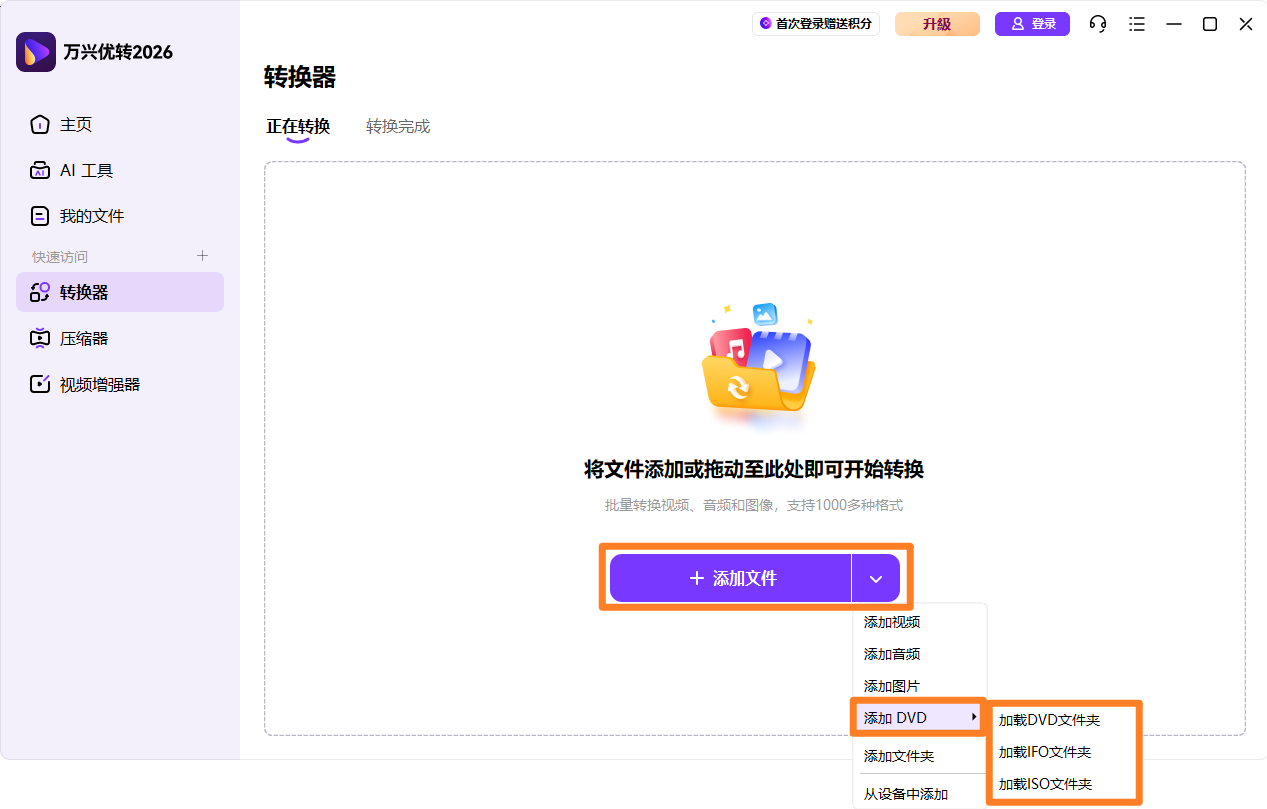Expand the 添加文件 dropdown arrow
The image size is (1267, 809).
[x=876, y=577]
